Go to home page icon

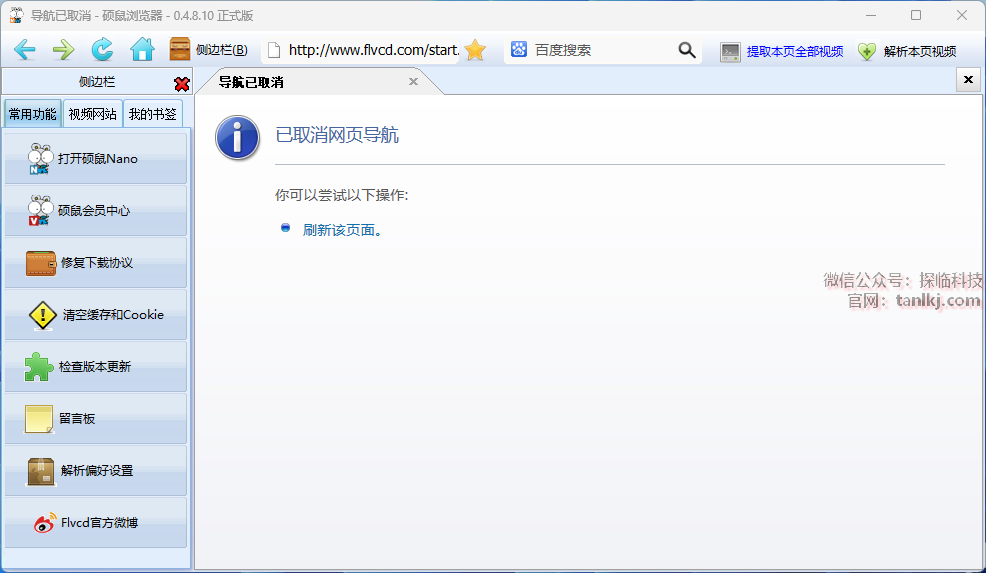(142, 50)
